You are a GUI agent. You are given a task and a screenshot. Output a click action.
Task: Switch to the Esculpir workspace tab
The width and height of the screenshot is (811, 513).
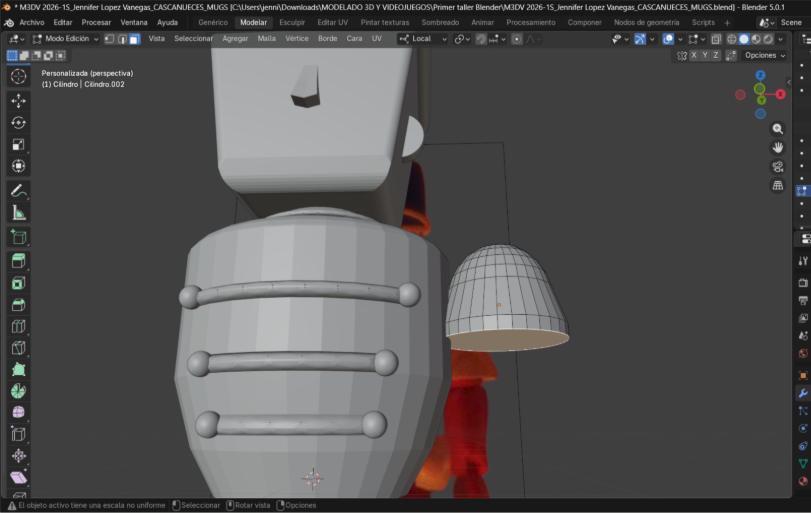292,22
